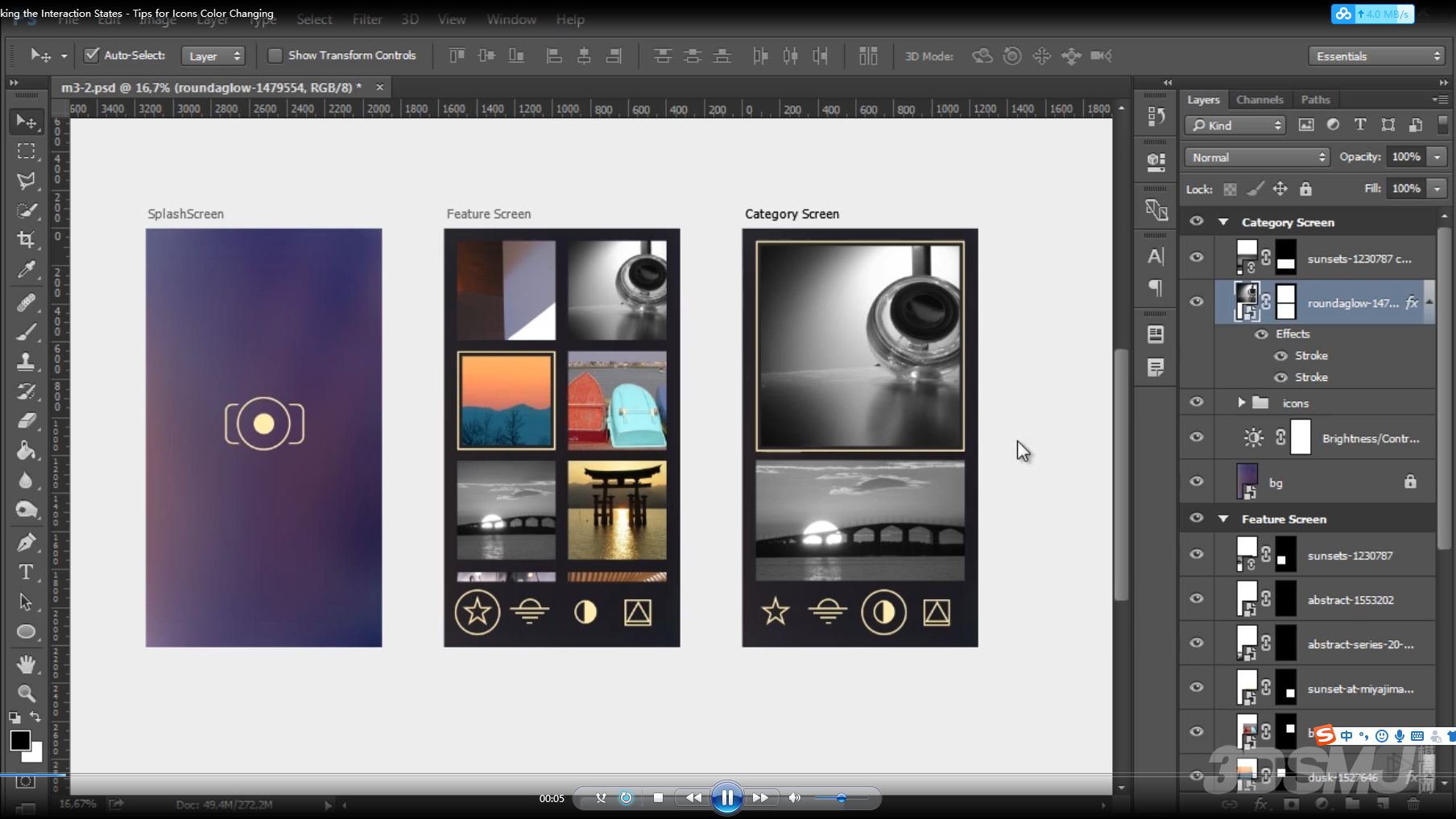1456x819 pixels.
Task: Click the background color swatch
Action: pyautogui.click(x=34, y=754)
